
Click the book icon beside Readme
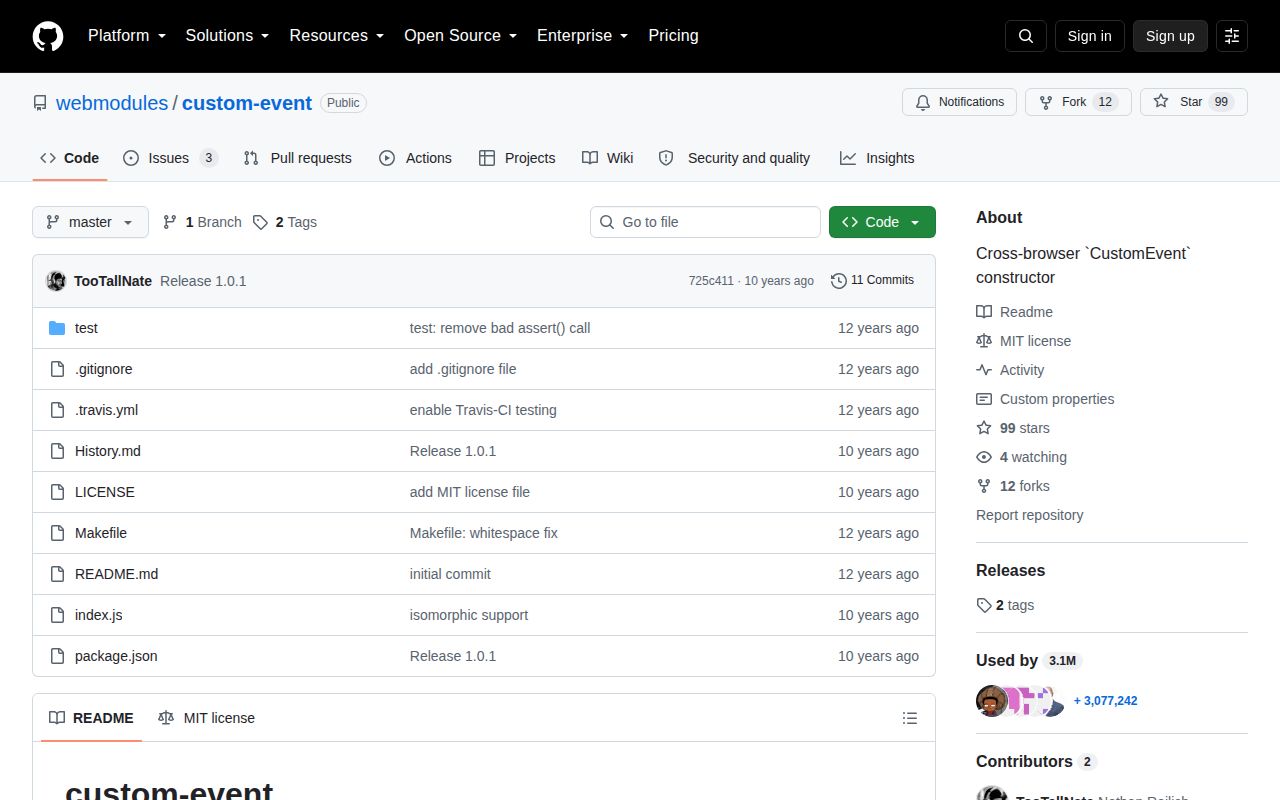tap(984, 312)
